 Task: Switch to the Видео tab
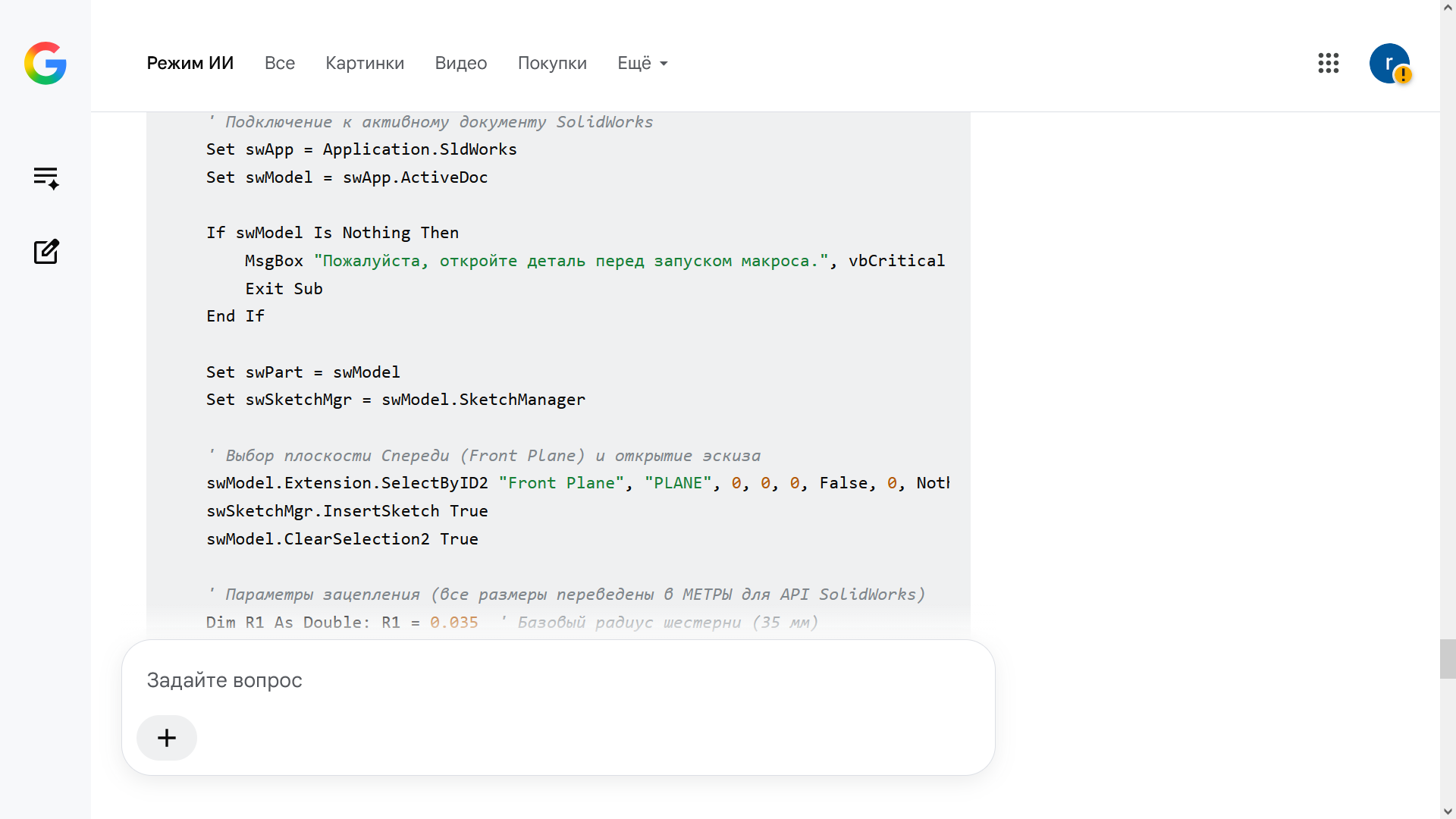click(x=461, y=63)
